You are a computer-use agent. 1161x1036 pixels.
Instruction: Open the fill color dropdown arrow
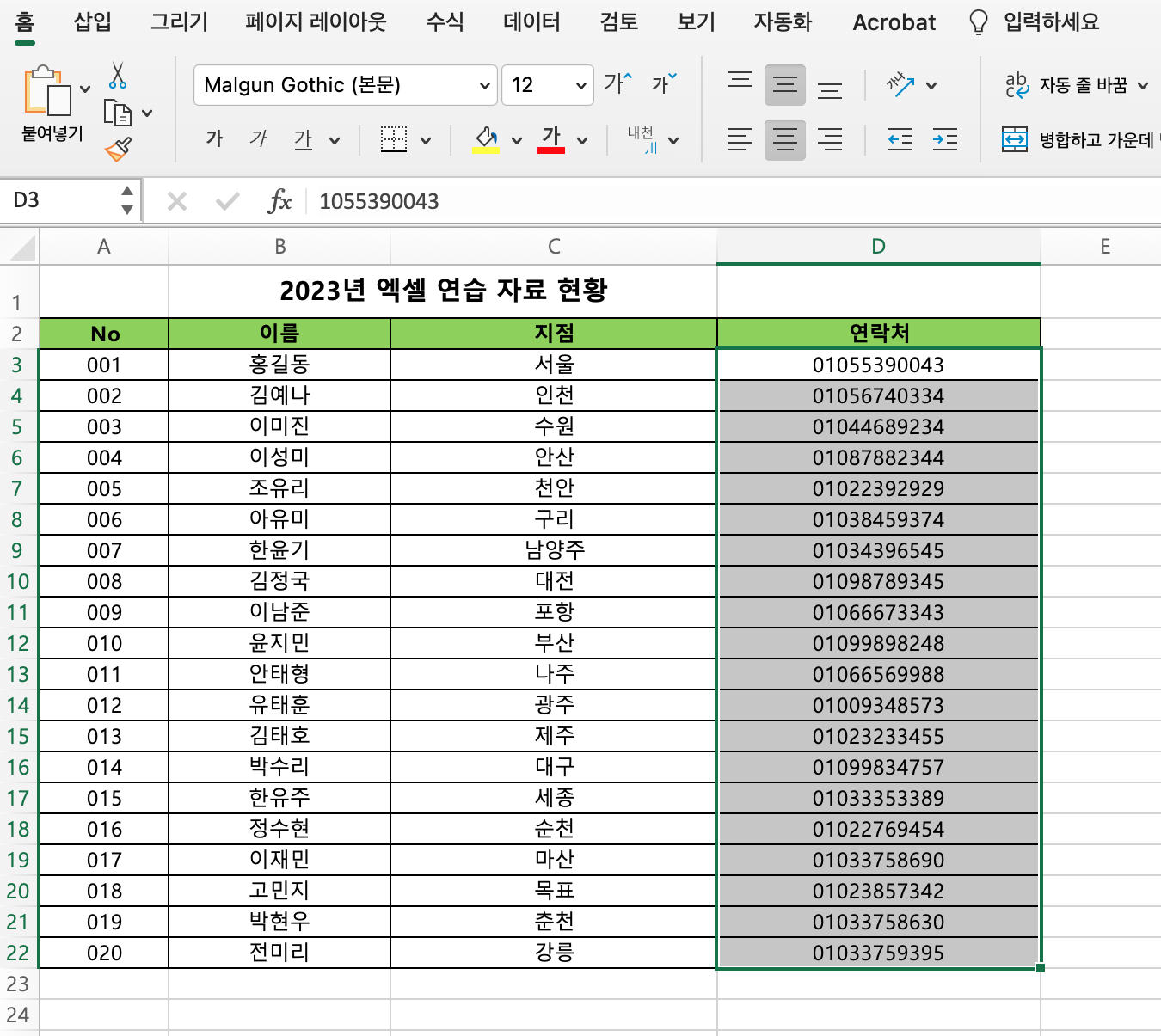517,140
